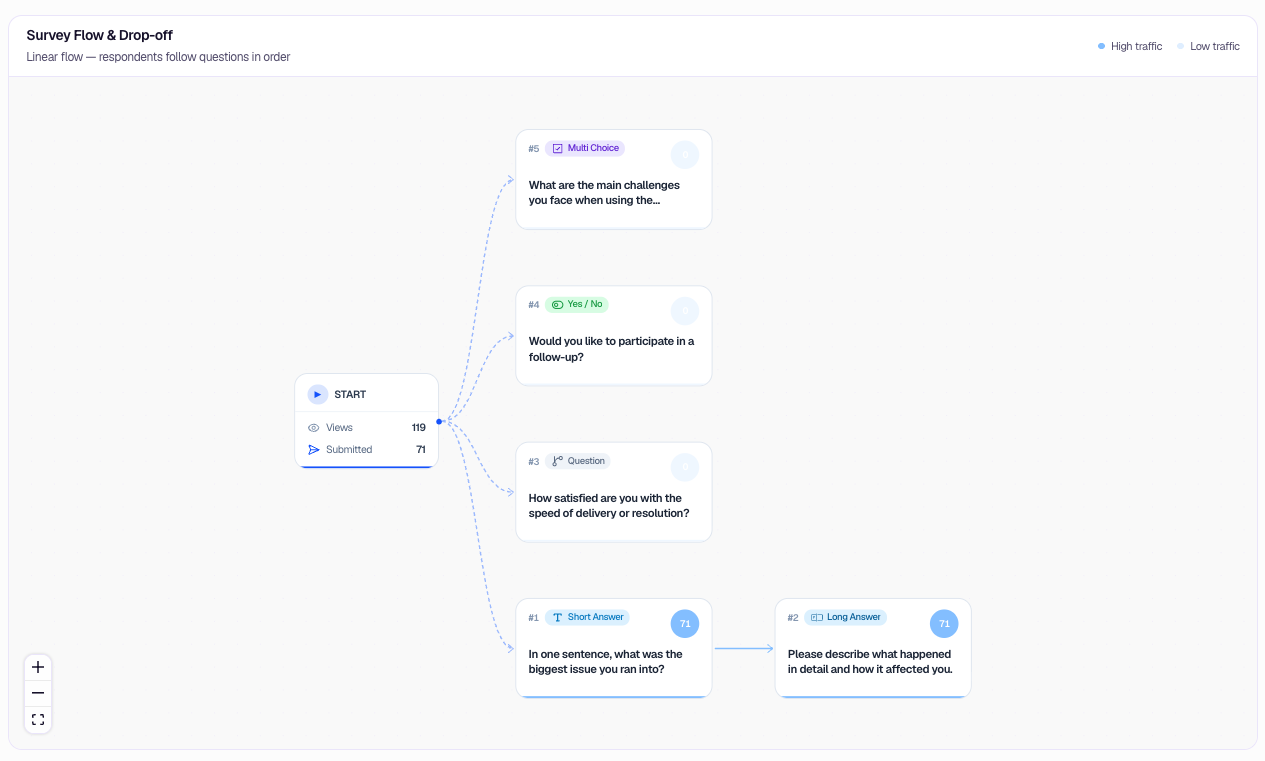Click the Low traffic legend dot
The width and height of the screenshot is (1265, 761).
1181,46
